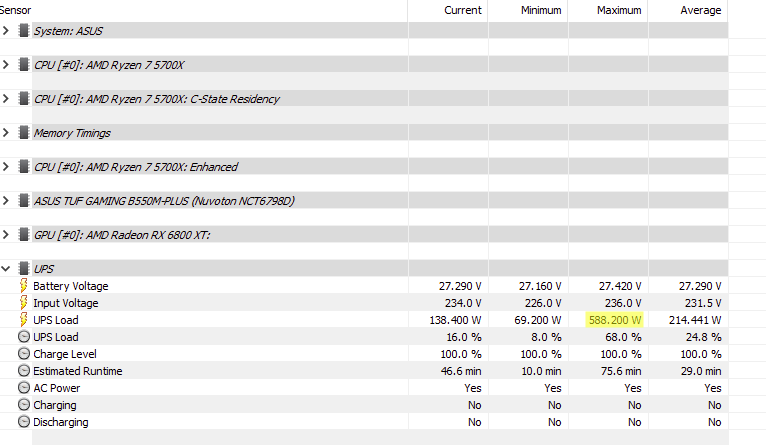
Task: Click the chip icon beside UPS
Action: (x=23, y=269)
